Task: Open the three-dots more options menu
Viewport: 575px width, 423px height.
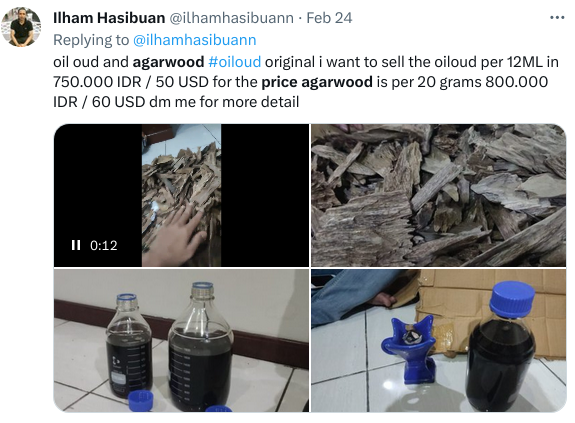Action: [x=557, y=18]
